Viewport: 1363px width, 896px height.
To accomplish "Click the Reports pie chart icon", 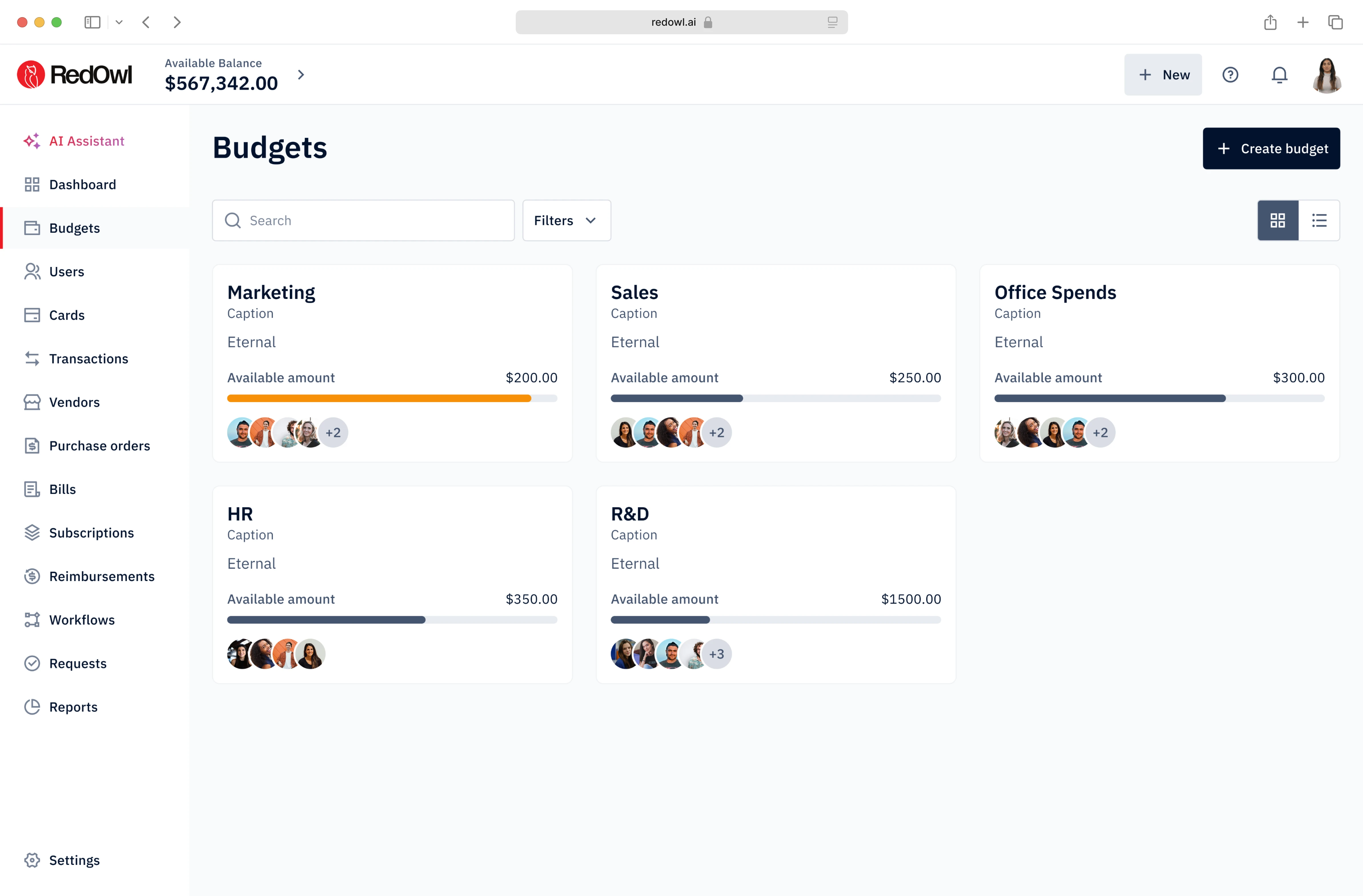I will pyautogui.click(x=31, y=706).
